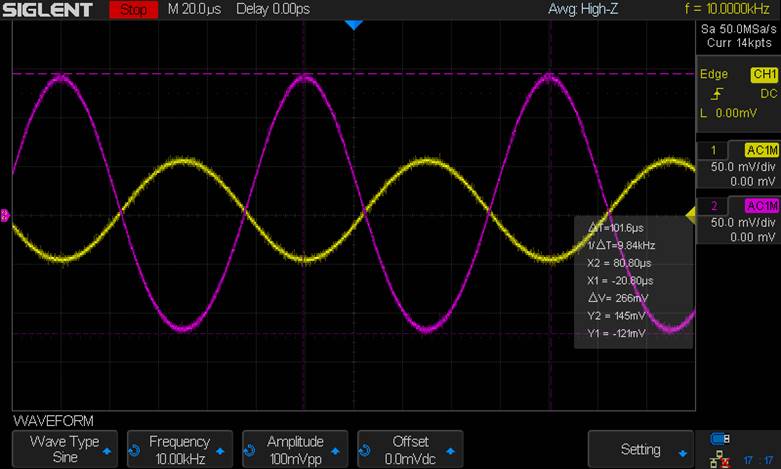This screenshot has width=781, height=469.
Task: Click the Offset softkey blue arrow
Action: 450,451
